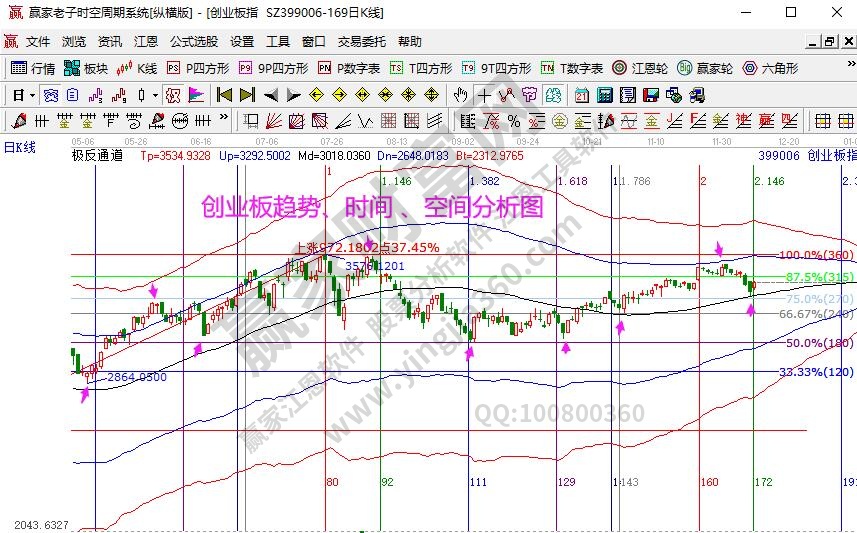Click the calculator icon in toolbar

(604, 95)
